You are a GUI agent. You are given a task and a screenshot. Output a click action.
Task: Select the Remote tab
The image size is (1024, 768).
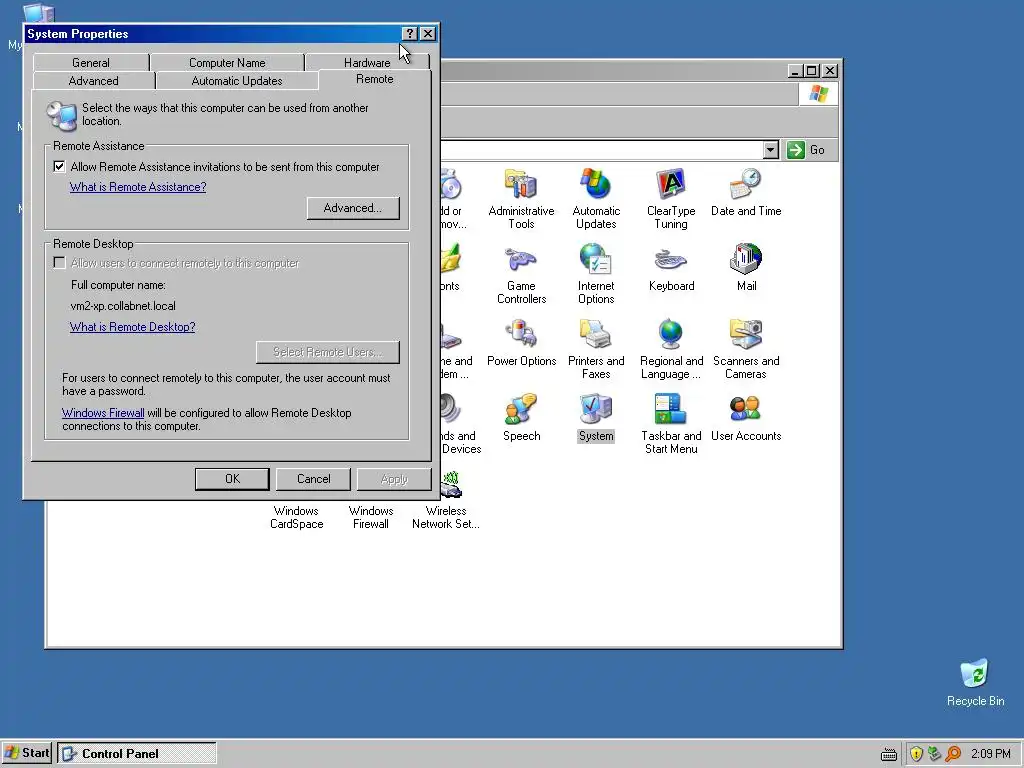[x=375, y=79]
